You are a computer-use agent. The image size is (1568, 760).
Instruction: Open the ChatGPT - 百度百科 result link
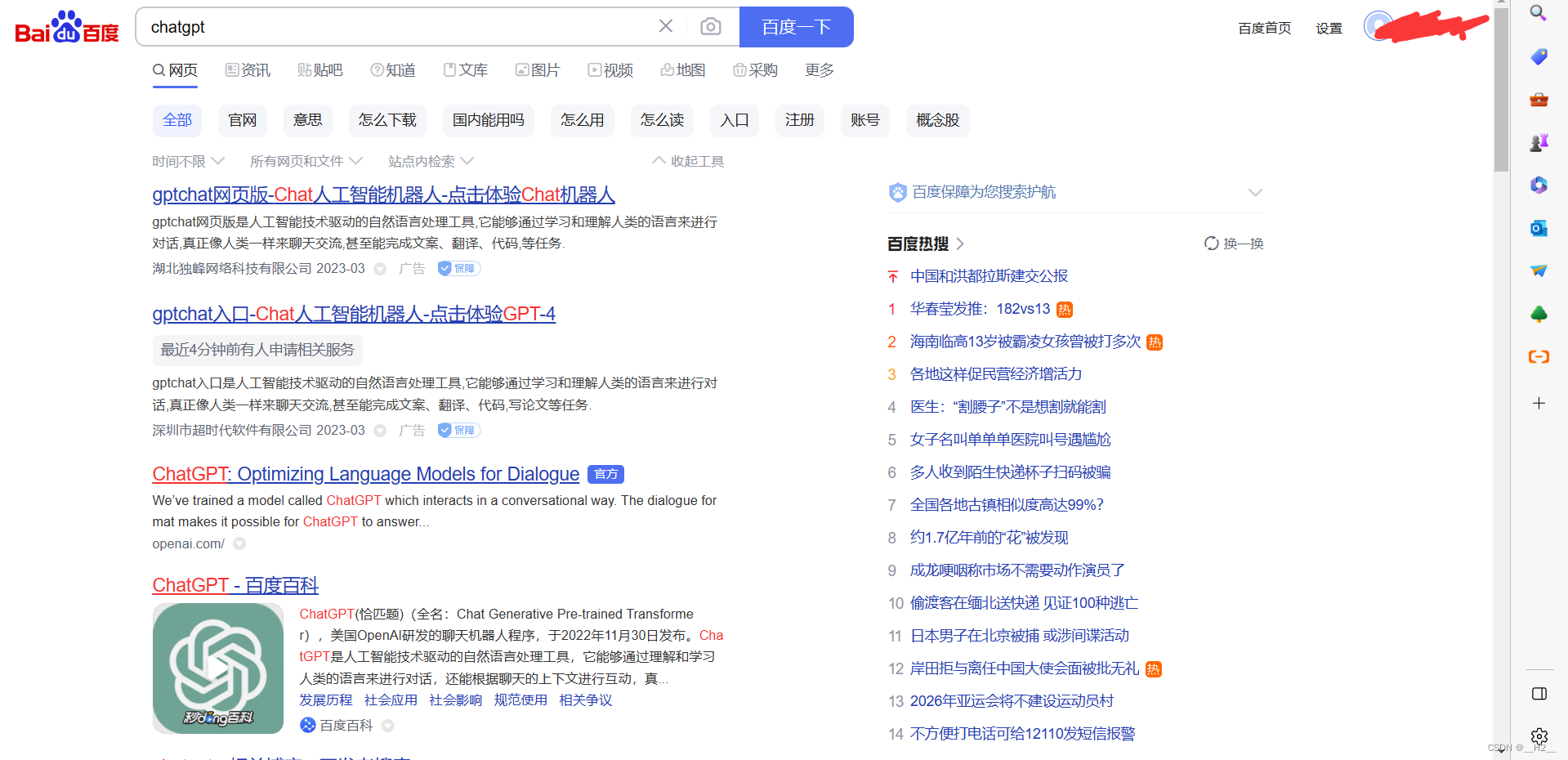click(235, 585)
